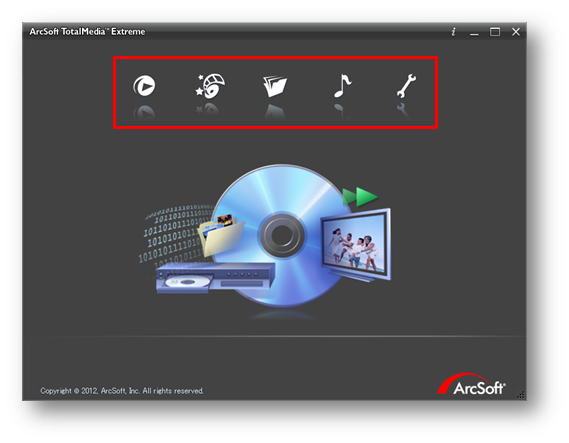569x443 pixels.
Task: Click the Blu-ray player device graphic
Action: [x=215, y=278]
